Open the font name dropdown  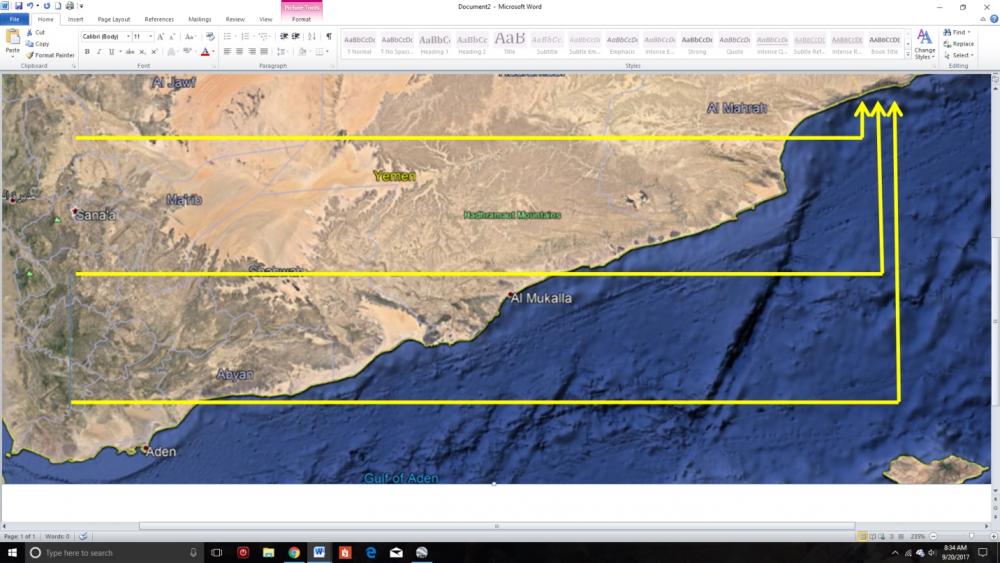128,37
